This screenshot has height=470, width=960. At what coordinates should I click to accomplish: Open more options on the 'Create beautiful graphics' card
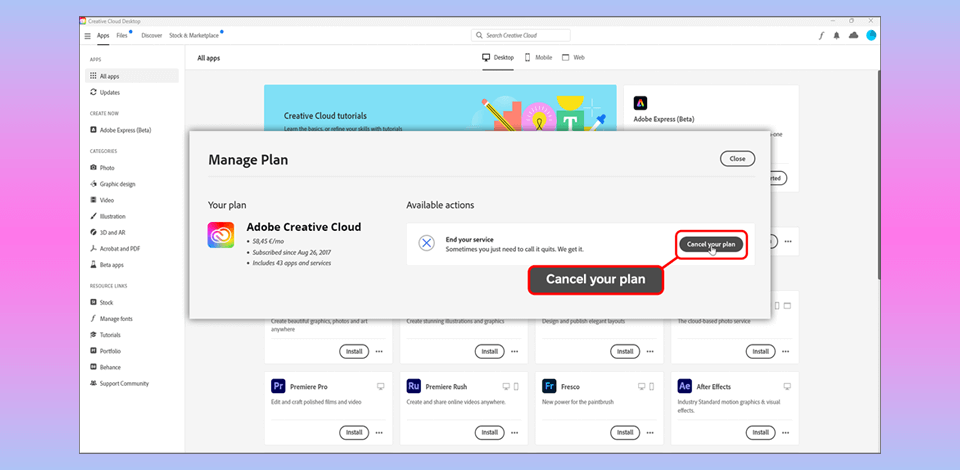click(x=379, y=352)
